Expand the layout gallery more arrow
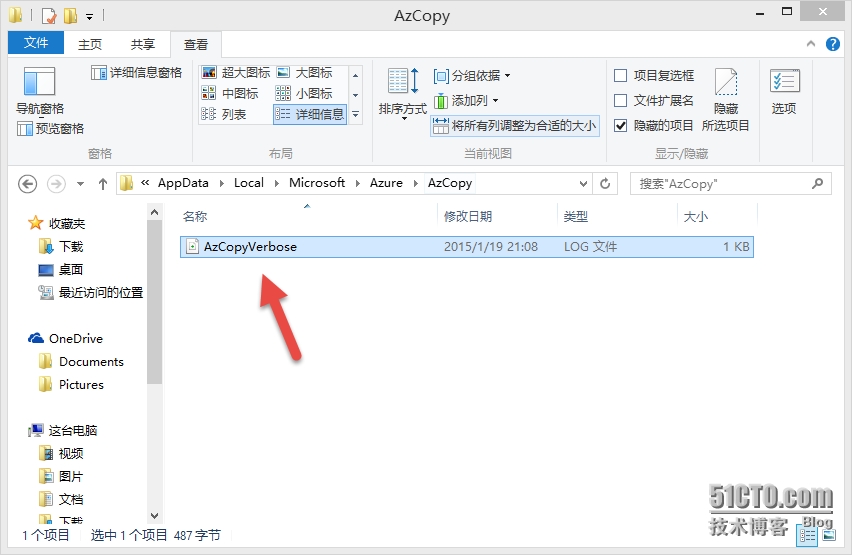 point(355,115)
